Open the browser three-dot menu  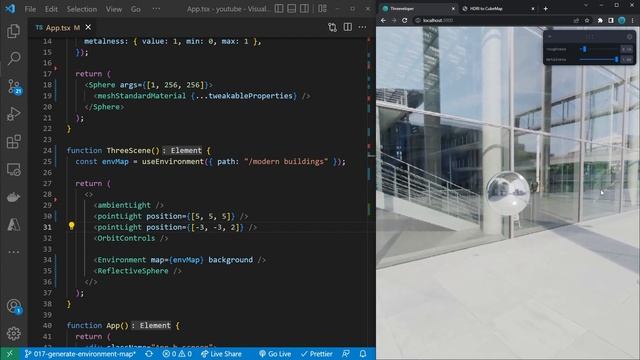tap(633, 20)
